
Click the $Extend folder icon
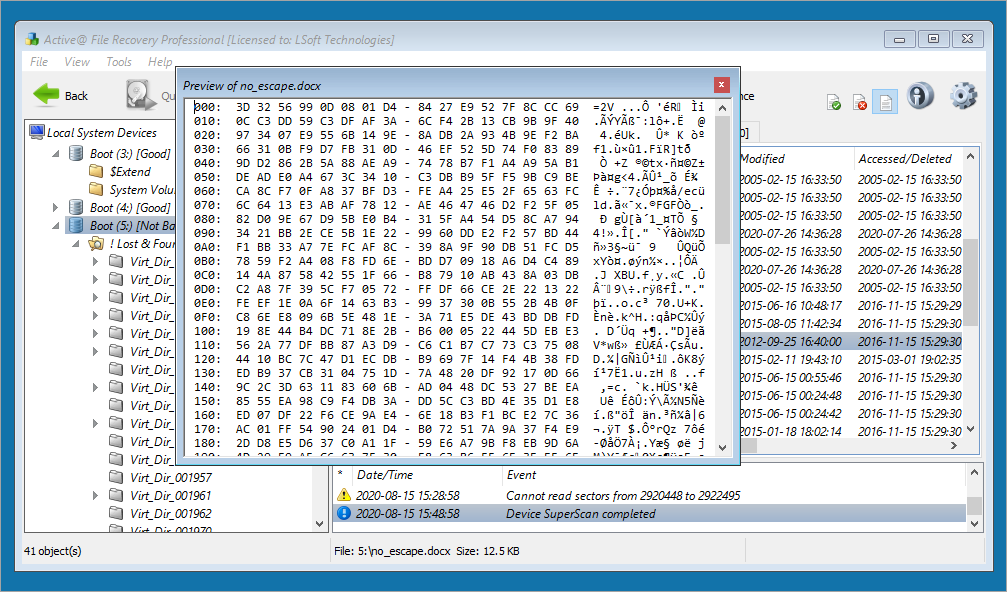click(x=96, y=171)
